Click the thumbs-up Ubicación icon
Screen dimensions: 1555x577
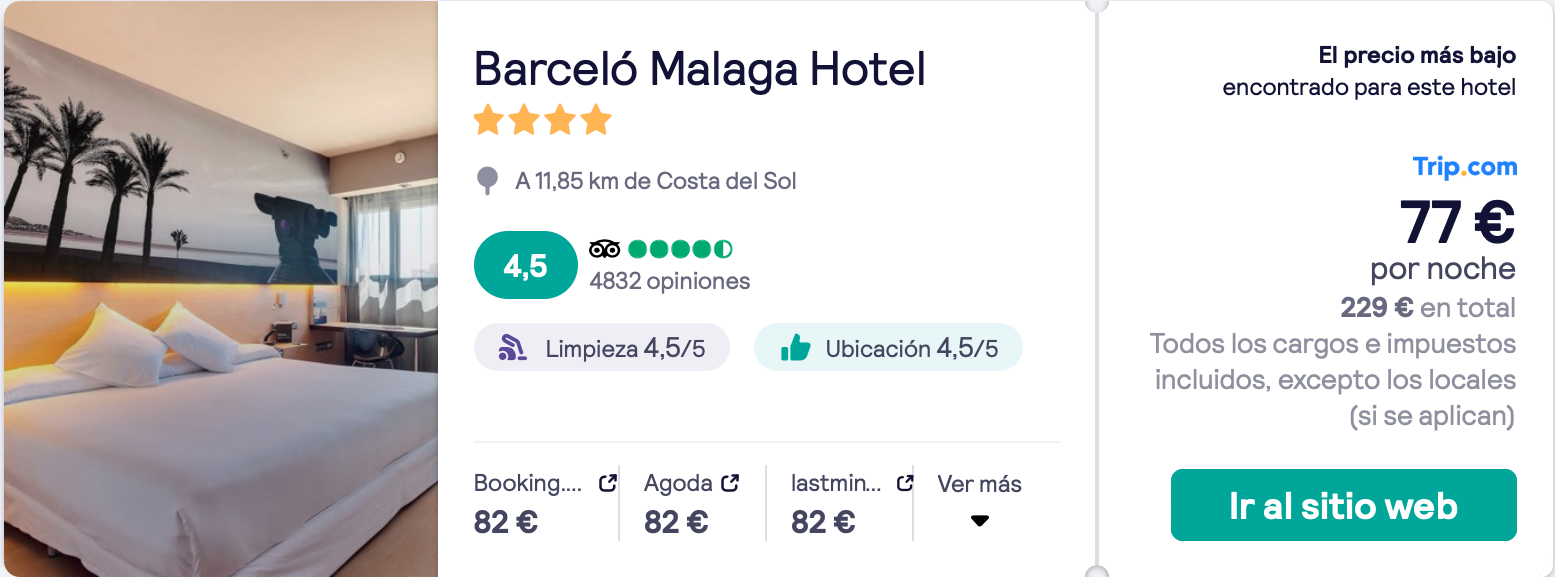coord(795,348)
